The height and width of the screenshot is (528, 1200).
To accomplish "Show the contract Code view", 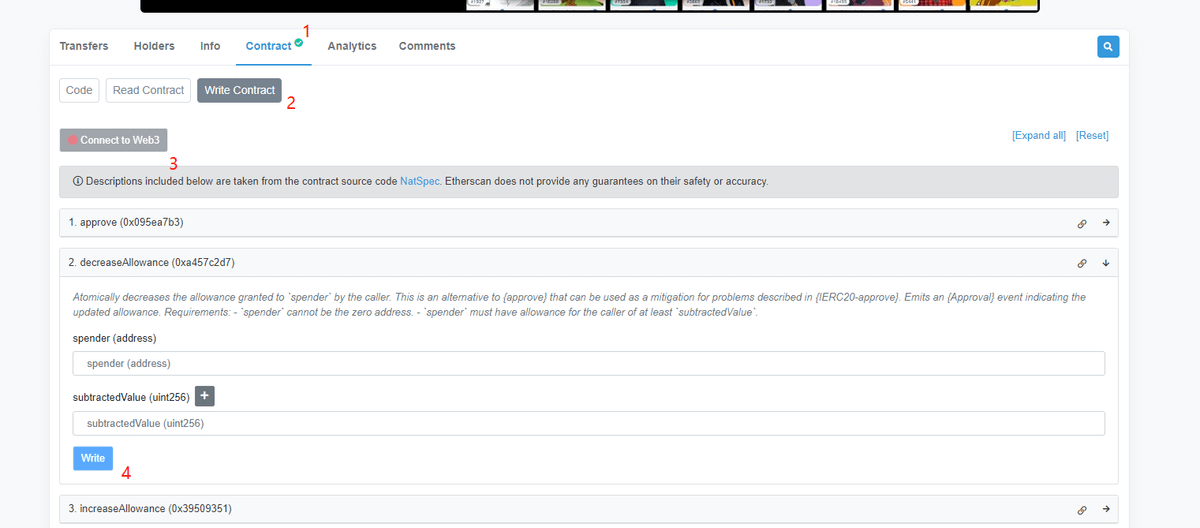I will (x=79, y=90).
